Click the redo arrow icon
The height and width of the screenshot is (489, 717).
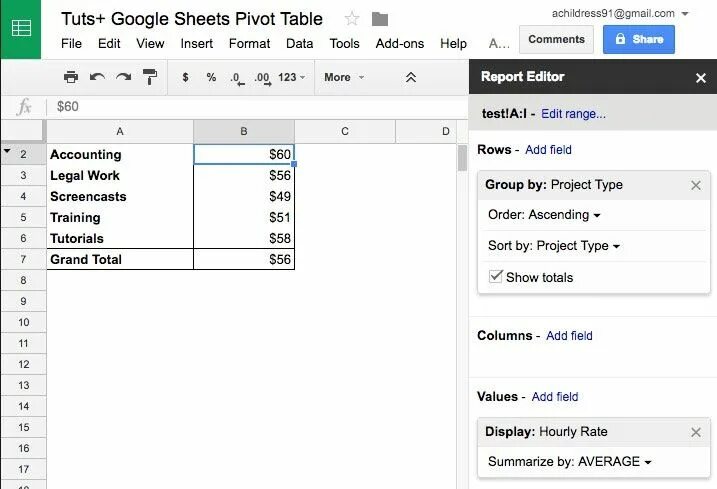click(123, 77)
